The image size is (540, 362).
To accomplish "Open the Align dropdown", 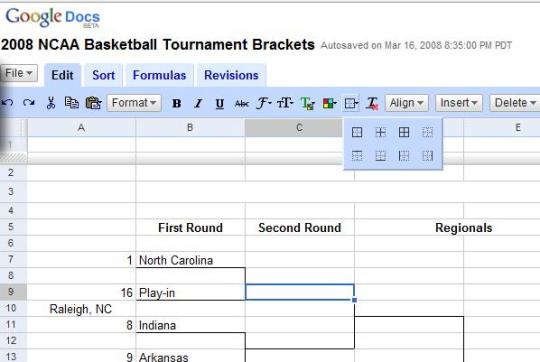I will click(407, 103).
